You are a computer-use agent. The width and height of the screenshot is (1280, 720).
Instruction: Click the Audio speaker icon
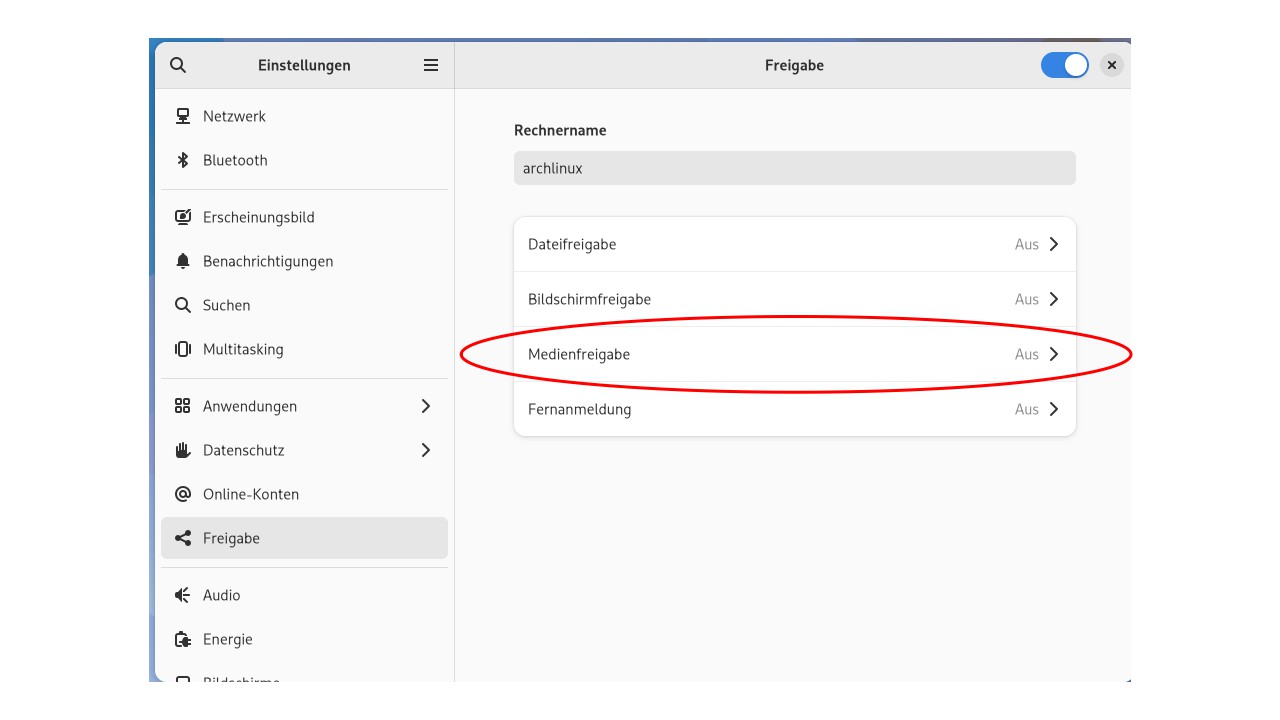click(x=183, y=595)
